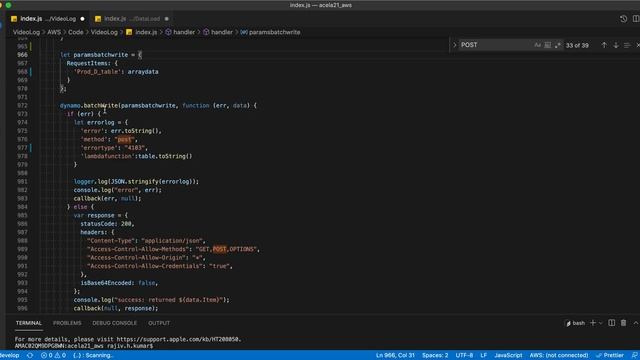
Task: Click AWS: (not connected) status item
Action: (559, 356)
